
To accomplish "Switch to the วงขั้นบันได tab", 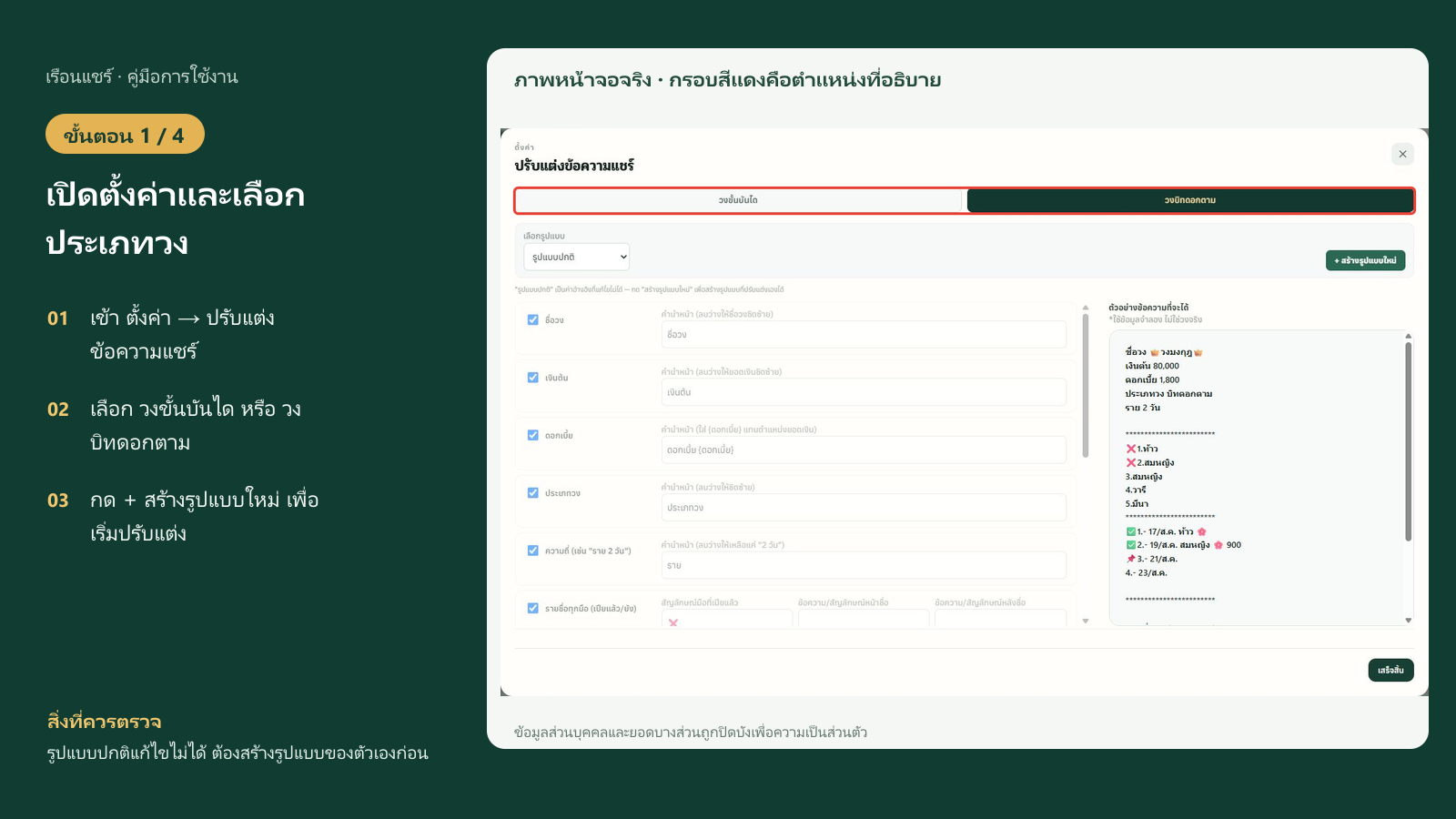I will click(738, 200).
